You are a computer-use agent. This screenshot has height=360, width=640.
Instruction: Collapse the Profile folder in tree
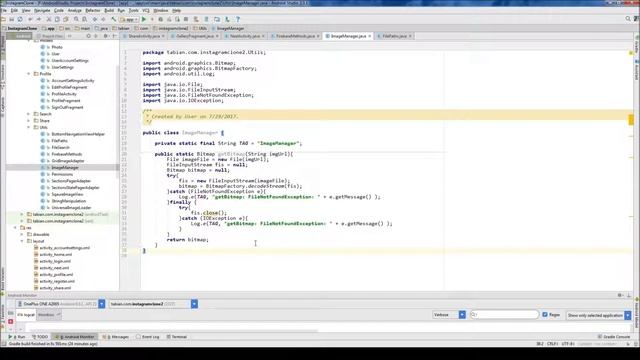click(29, 74)
